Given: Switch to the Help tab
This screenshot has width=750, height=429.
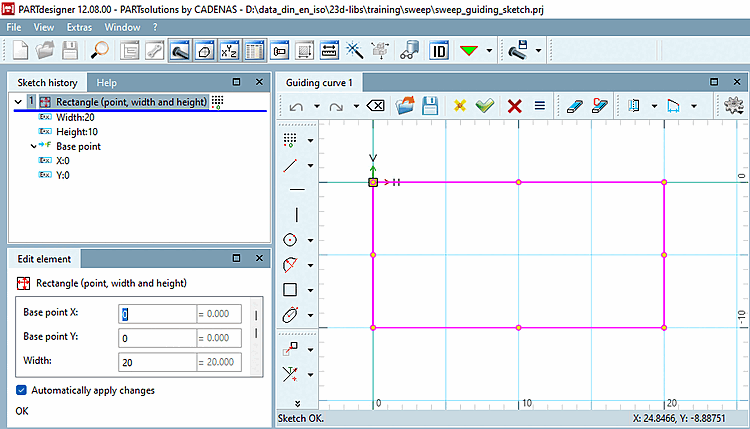Looking at the screenshot, I should click(107, 83).
